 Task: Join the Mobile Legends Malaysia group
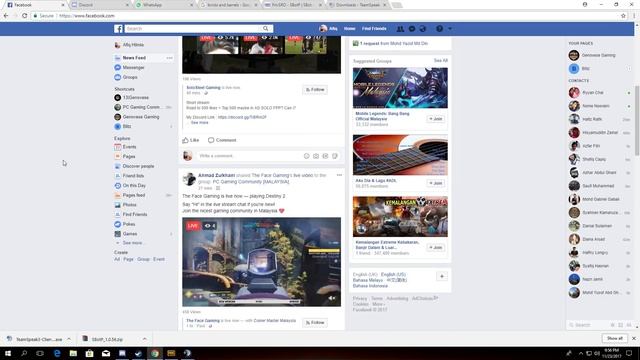tap(436, 119)
